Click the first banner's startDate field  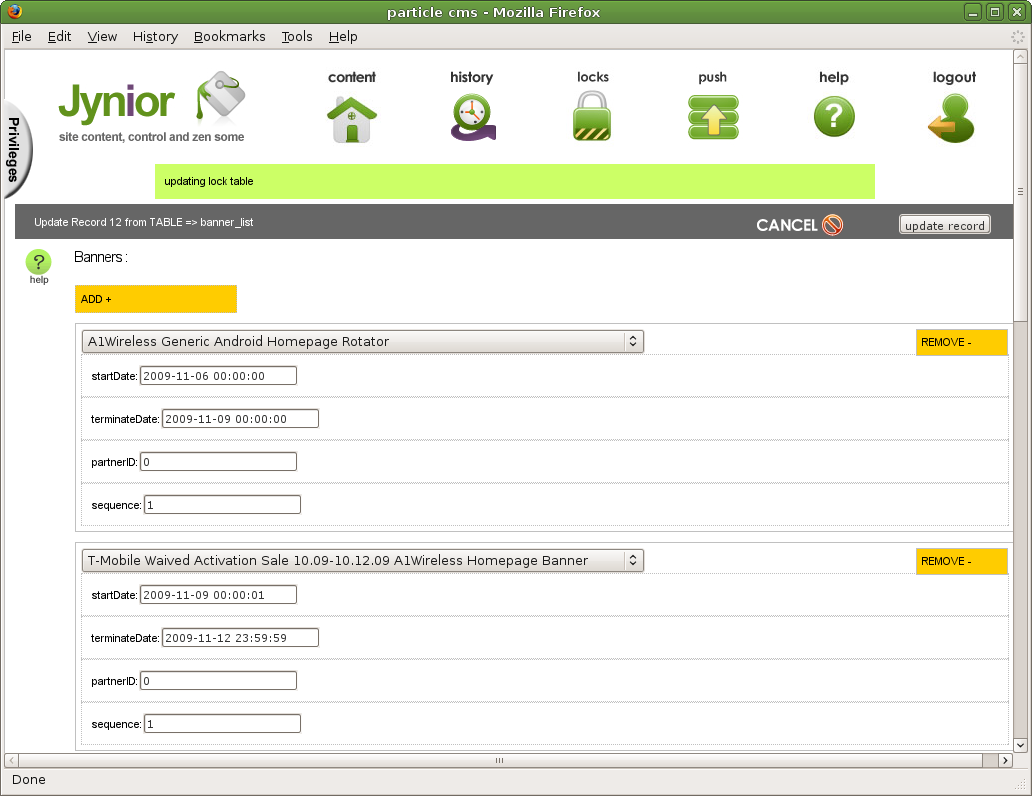click(218, 376)
